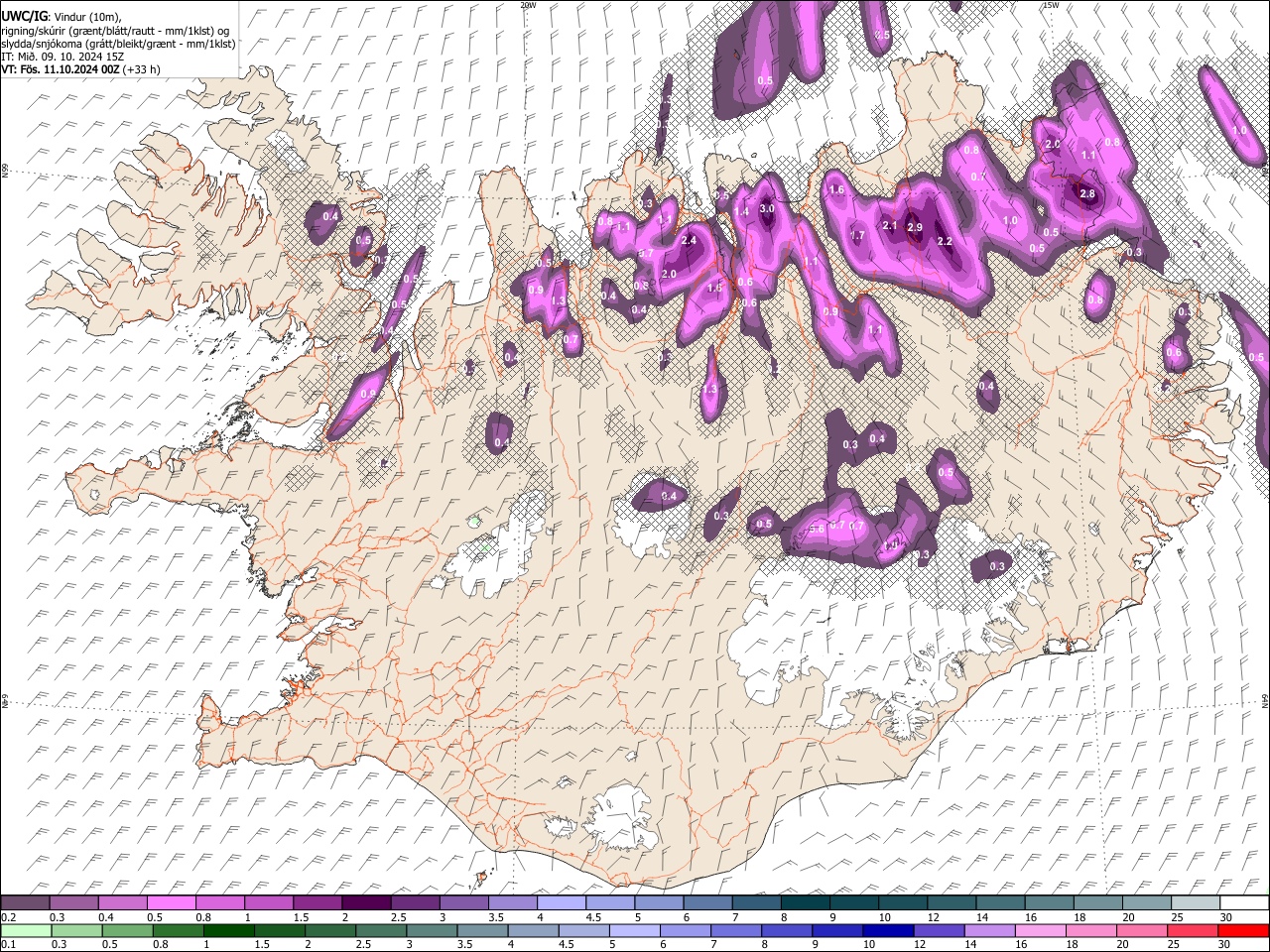Click the light lavender swatch starting at 4 in the top legend row
The image size is (1270, 952).
[562, 902]
